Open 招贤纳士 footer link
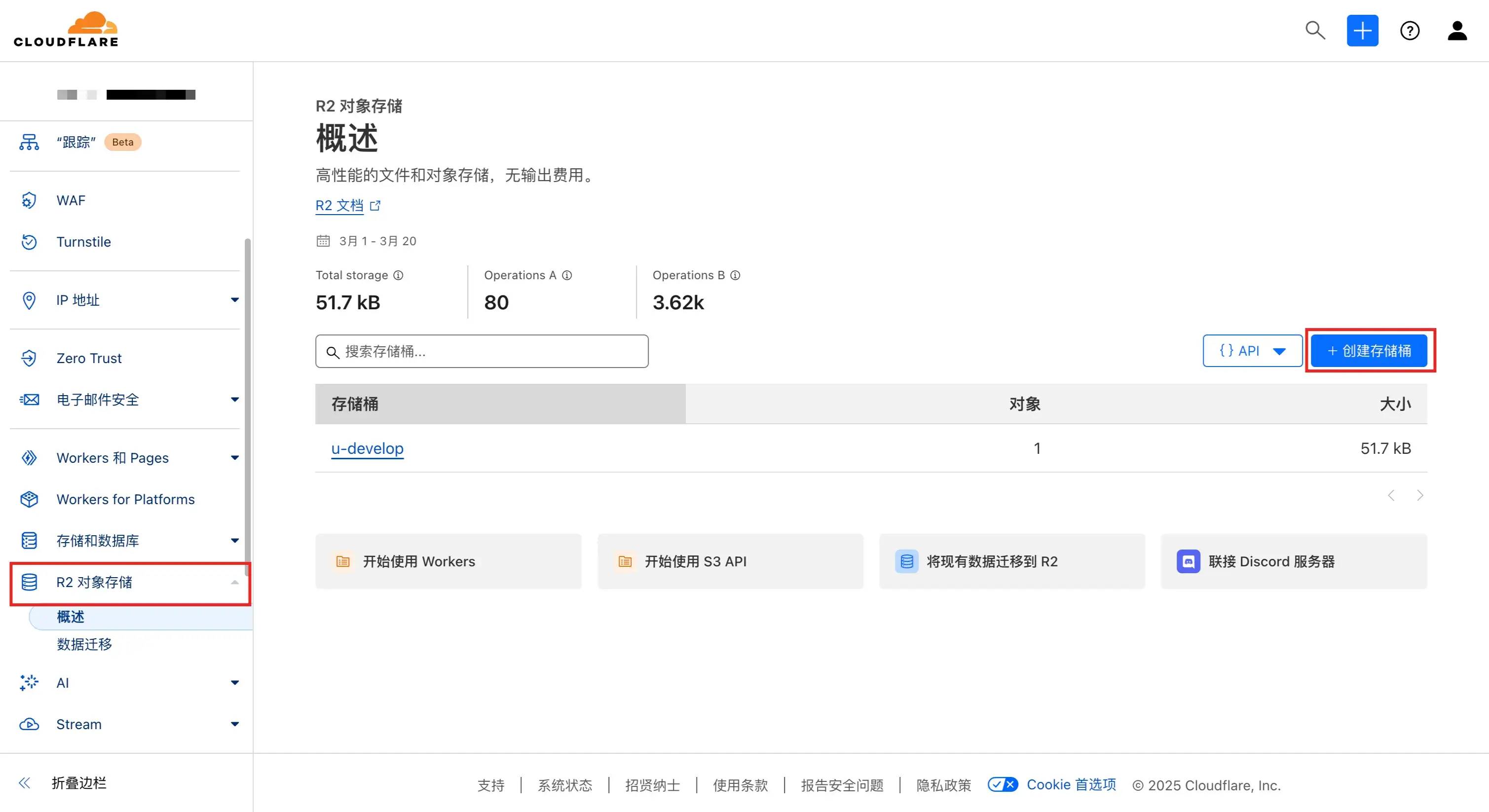Viewport: 1489px width, 812px height. (653, 785)
